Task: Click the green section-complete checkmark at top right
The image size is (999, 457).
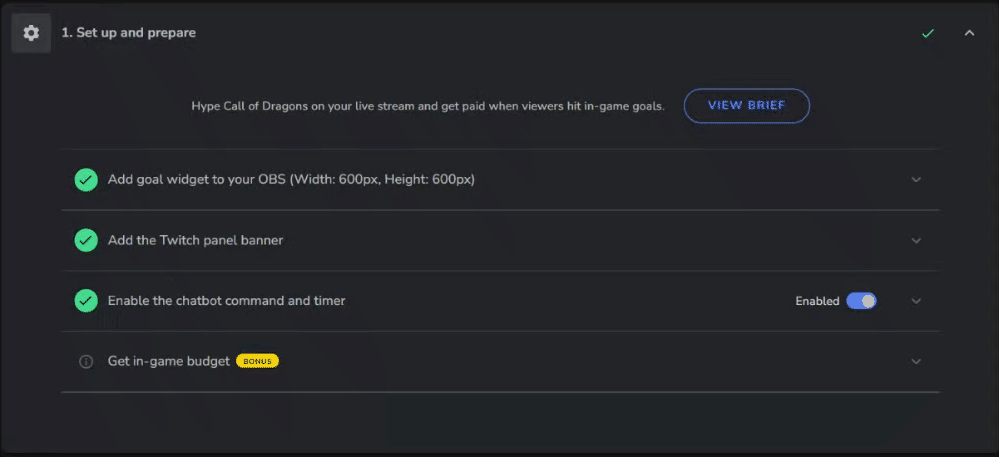Action: (928, 33)
